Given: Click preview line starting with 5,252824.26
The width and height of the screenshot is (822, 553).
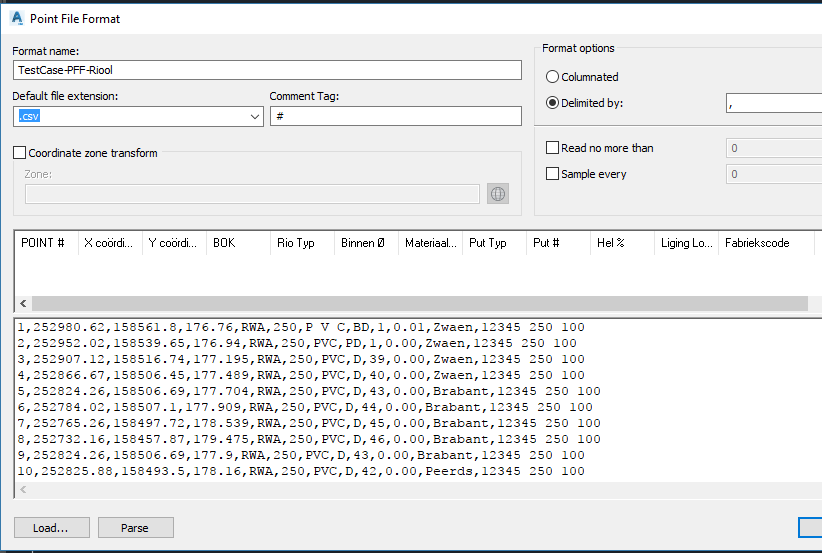Looking at the screenshot, I should click(309, 392).
